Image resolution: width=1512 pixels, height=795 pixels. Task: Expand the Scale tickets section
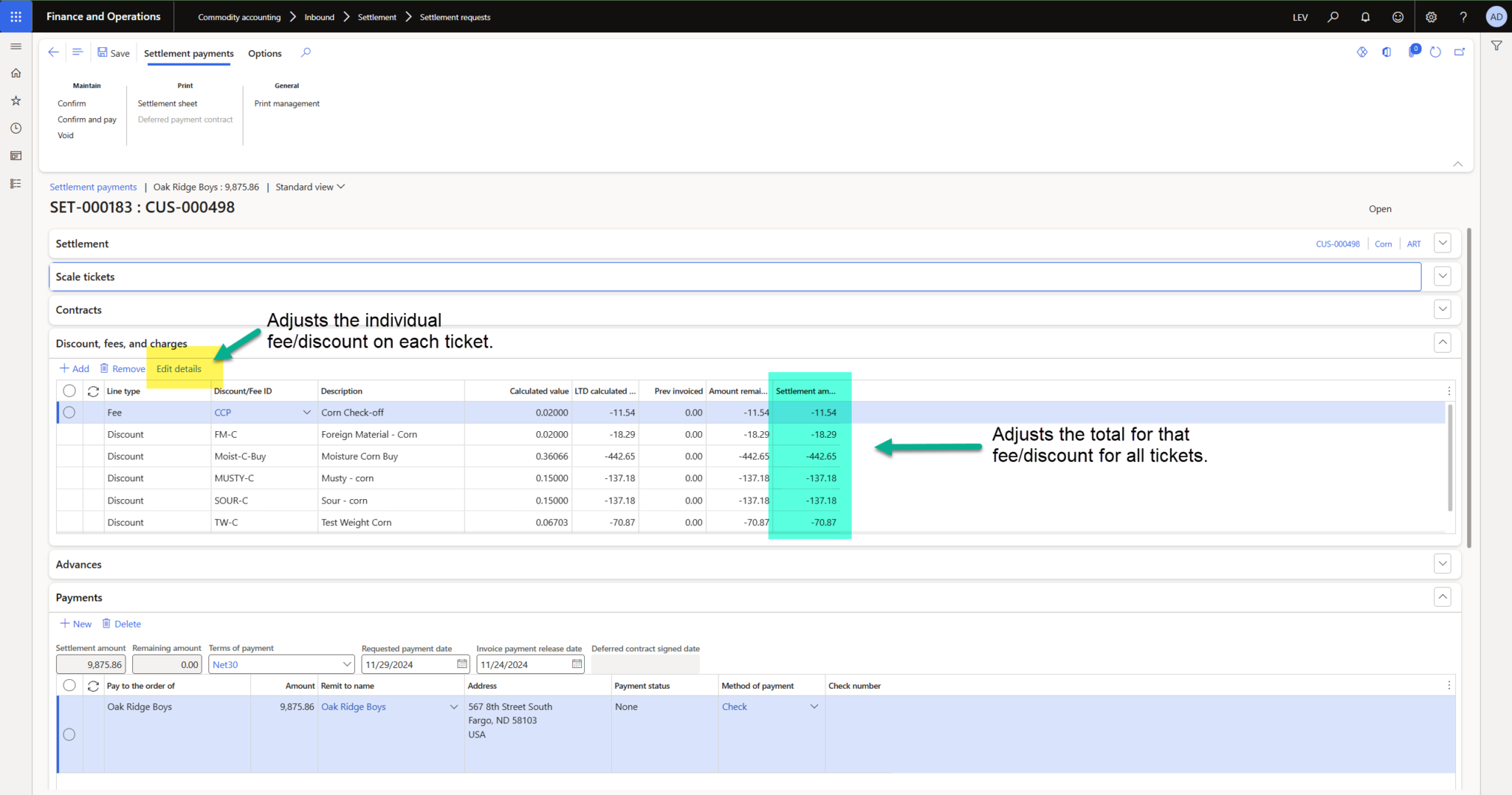1442,277
